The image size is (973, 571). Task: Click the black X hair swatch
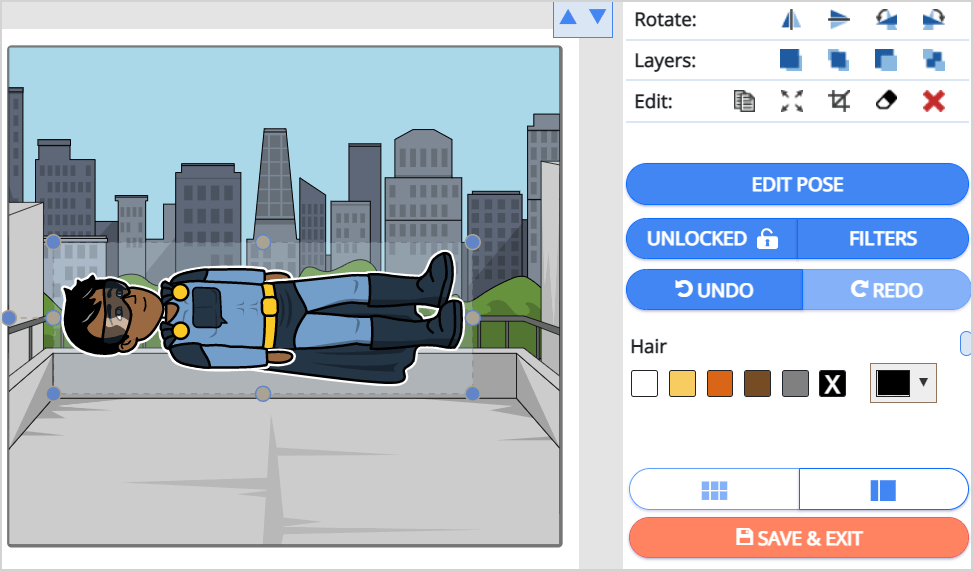tap(833, 384)
